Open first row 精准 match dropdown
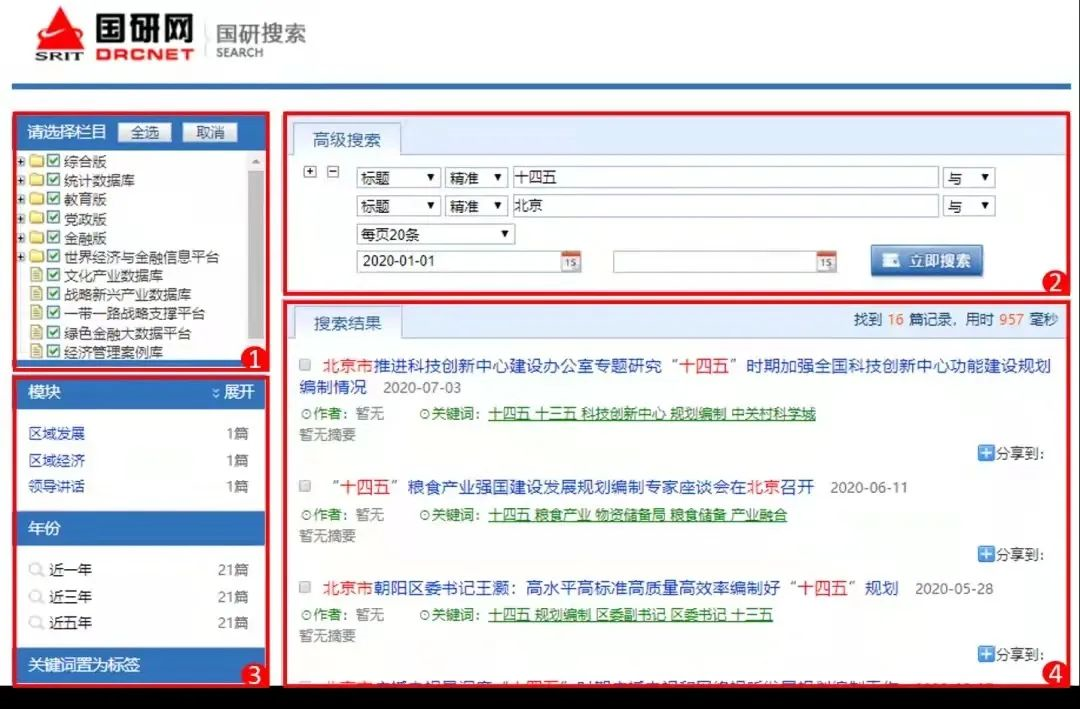This screenshot has height=709, width=1080. [x=476, y=178]
